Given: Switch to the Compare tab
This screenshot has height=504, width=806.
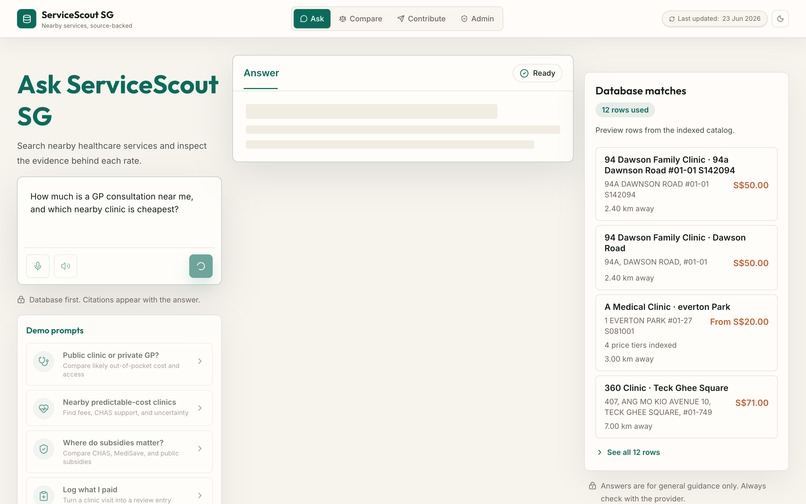Looking at the screenshot, I should coord(361,19).
